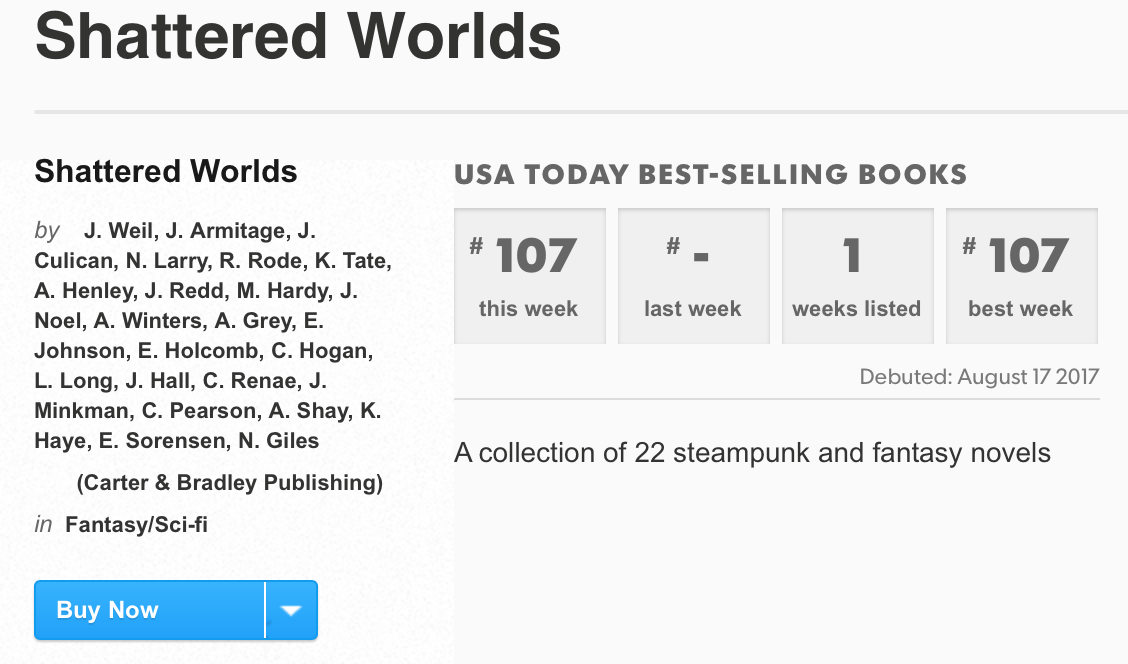Click author K. Tate's name
Image resolution: width=1128 pixels, height=664 pixels.
pyautogui.click(x=353, y=261)
